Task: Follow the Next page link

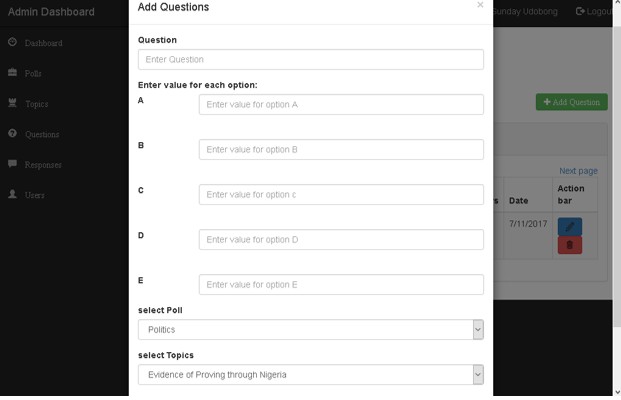Action: tap(578, 171)
